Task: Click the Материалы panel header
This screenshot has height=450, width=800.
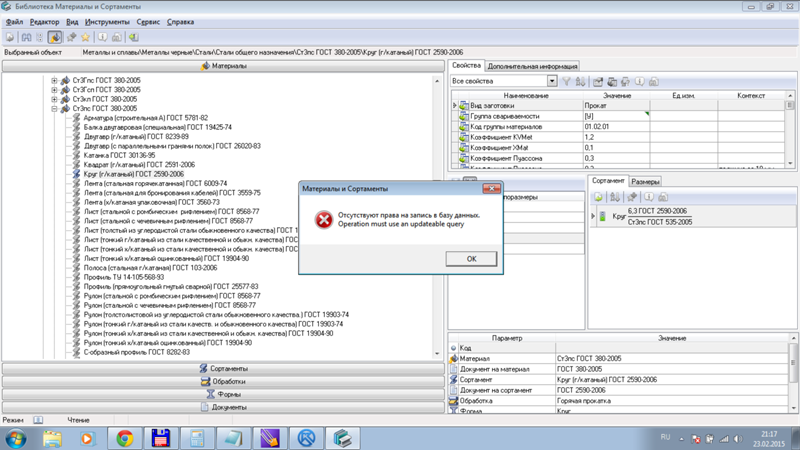Action: (x=223, y=66)
